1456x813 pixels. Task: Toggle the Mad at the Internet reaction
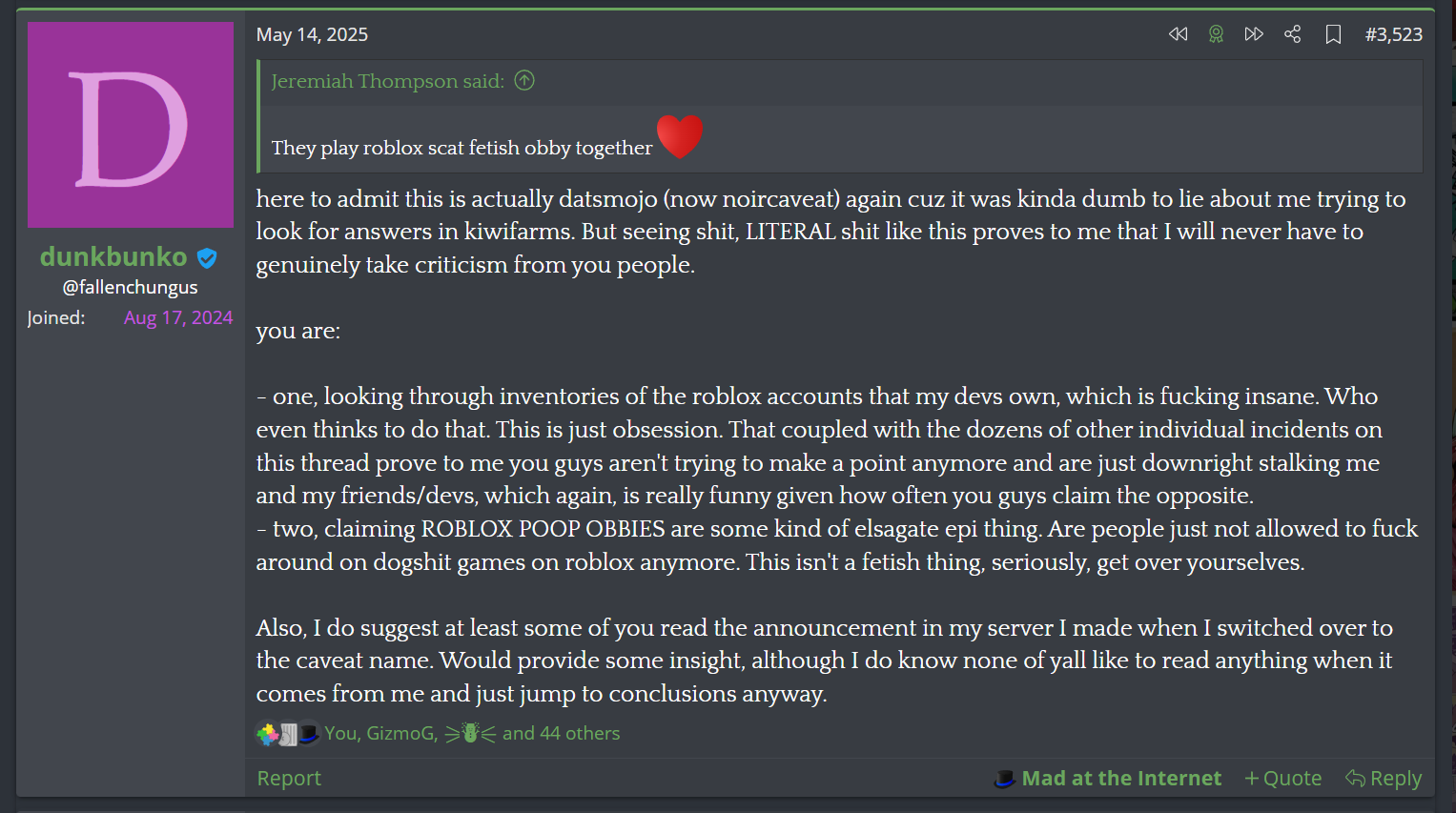pyautogui.click(x=1107, y=779)
